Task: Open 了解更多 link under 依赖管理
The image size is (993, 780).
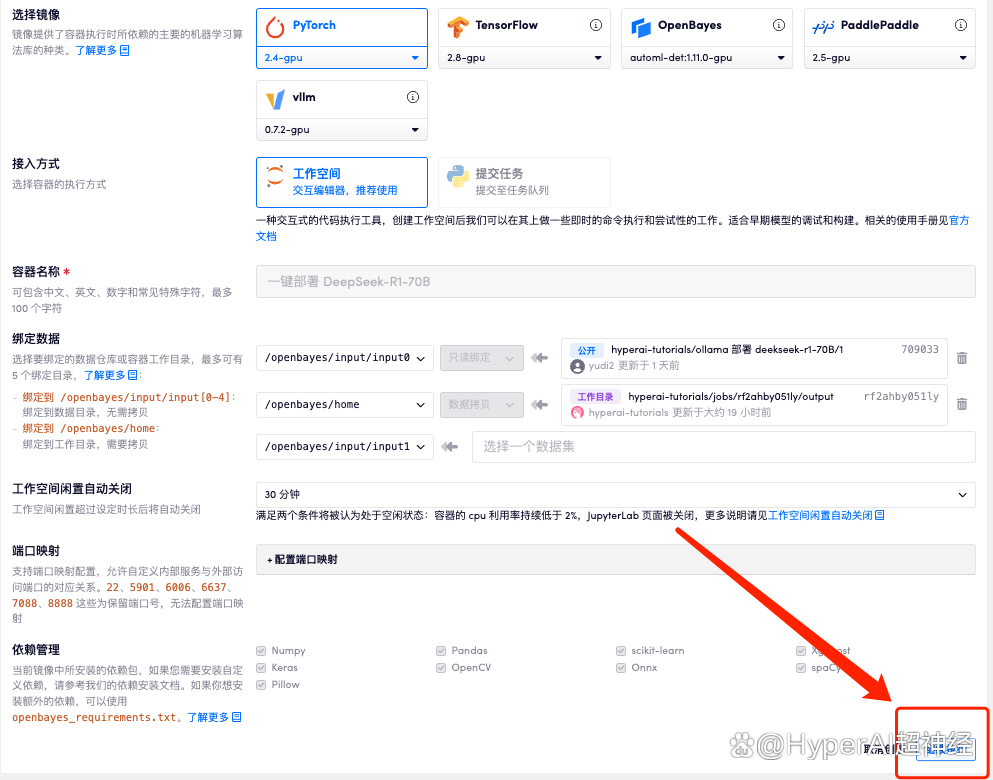Action: pos(208,717)
